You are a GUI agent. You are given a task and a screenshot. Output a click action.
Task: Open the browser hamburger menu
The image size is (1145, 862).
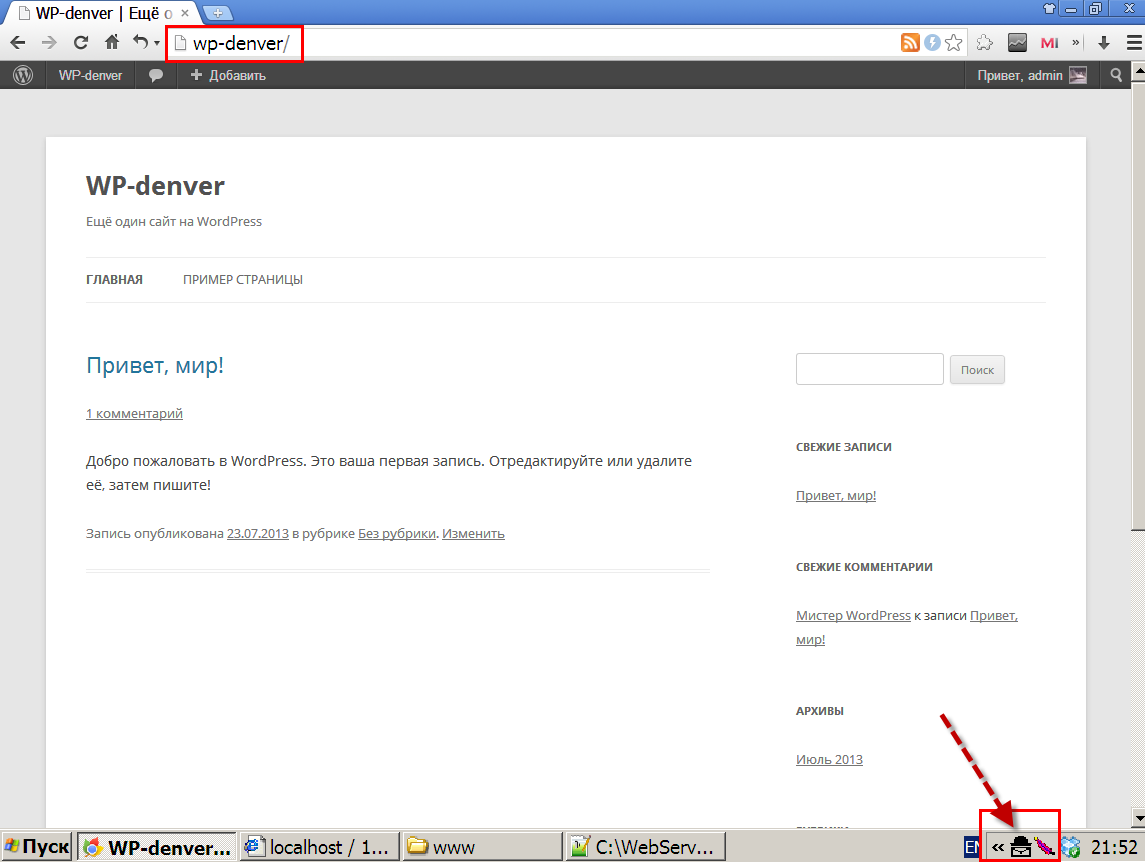coord(1133,43)
